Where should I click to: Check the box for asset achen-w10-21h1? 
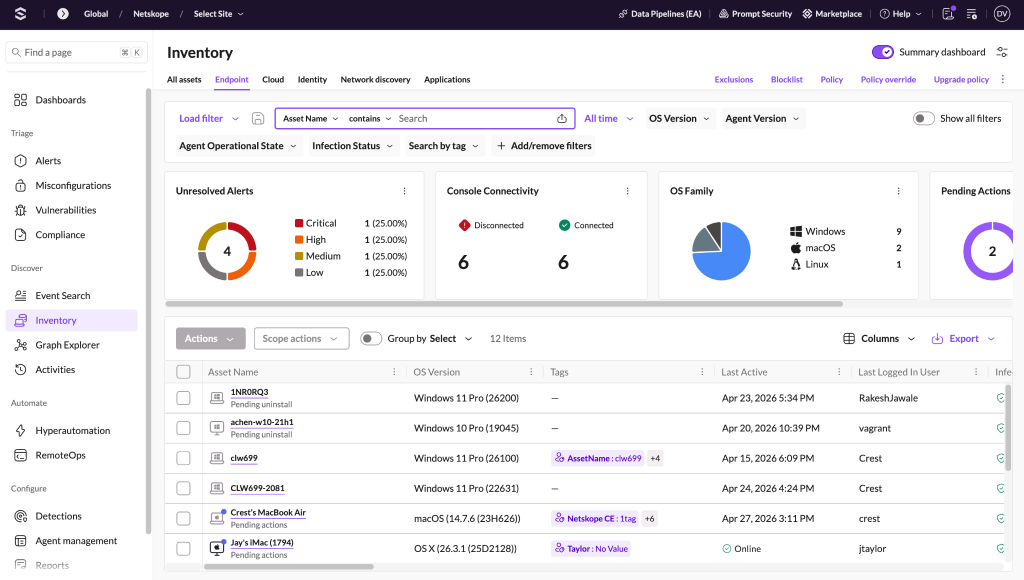pos(184,428)
